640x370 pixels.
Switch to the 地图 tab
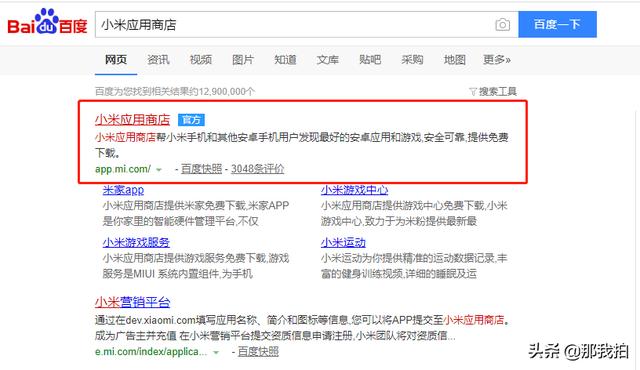pos(455,60)
